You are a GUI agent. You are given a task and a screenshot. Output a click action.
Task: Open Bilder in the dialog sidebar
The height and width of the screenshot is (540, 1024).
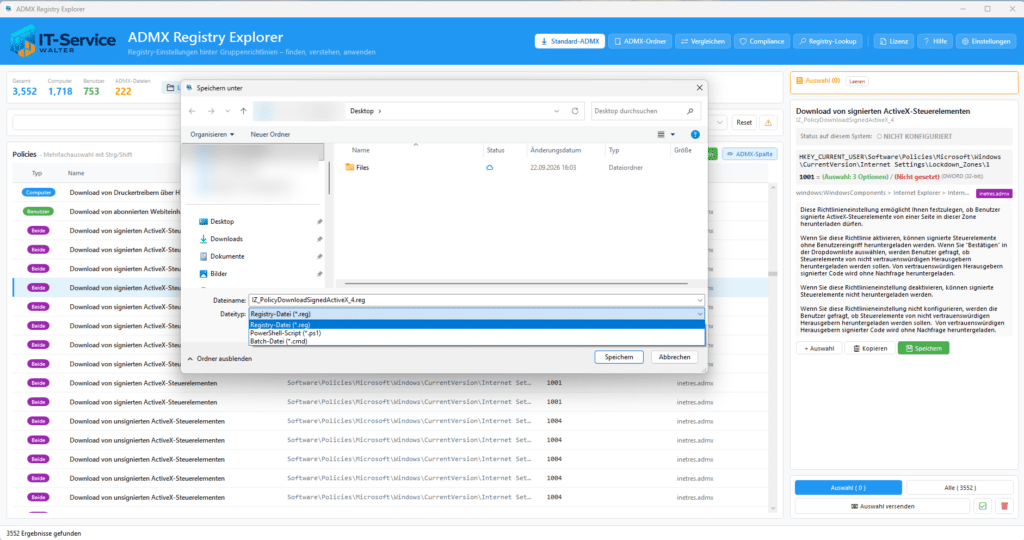[219, 274]
